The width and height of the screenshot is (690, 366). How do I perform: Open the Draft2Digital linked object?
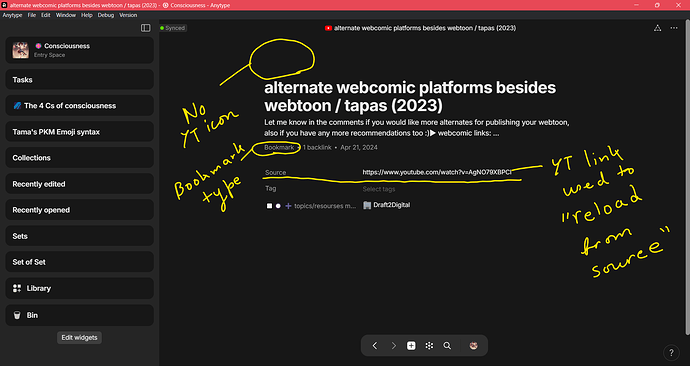[x=392, y=205]
